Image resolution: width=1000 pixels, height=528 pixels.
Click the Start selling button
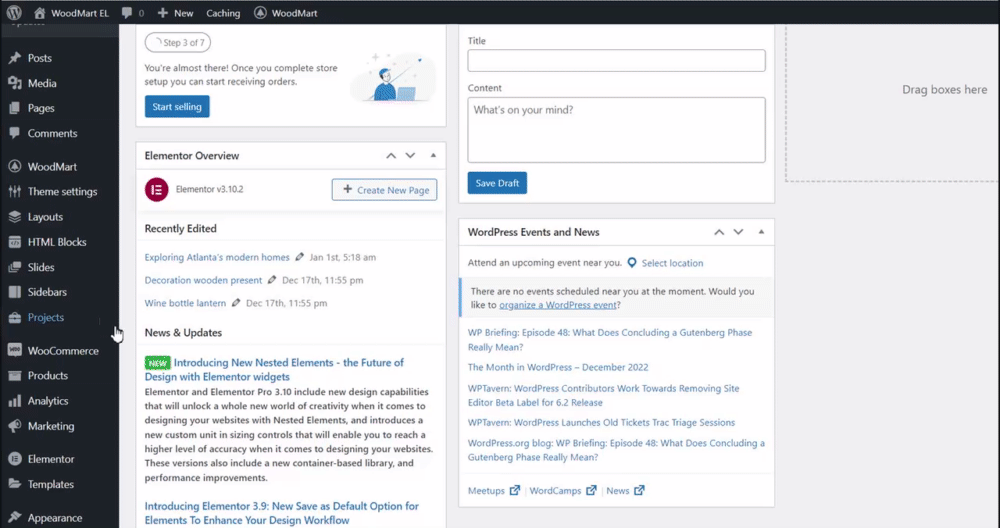[x=177, y=106]
